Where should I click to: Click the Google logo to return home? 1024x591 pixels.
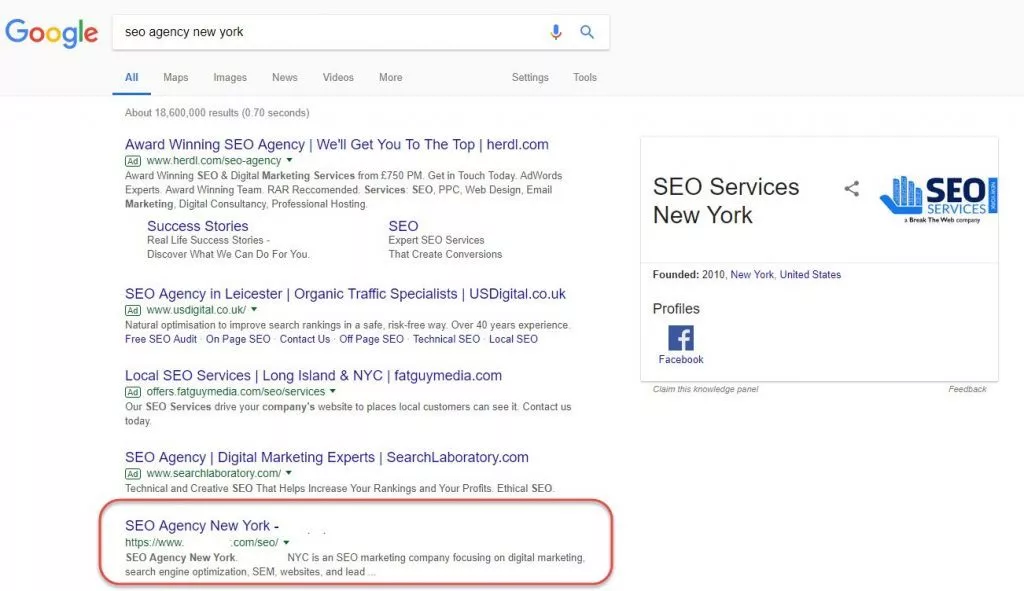pyautogui.click(x=51, y=33)
